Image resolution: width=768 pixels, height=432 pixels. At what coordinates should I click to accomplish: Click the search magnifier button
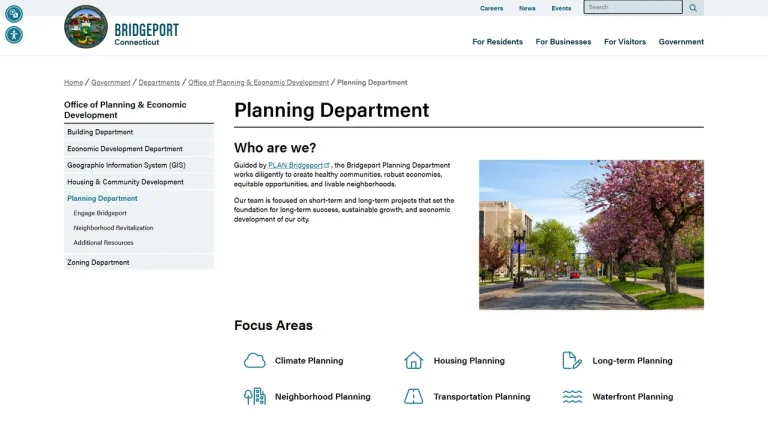(x=693, y=8)
